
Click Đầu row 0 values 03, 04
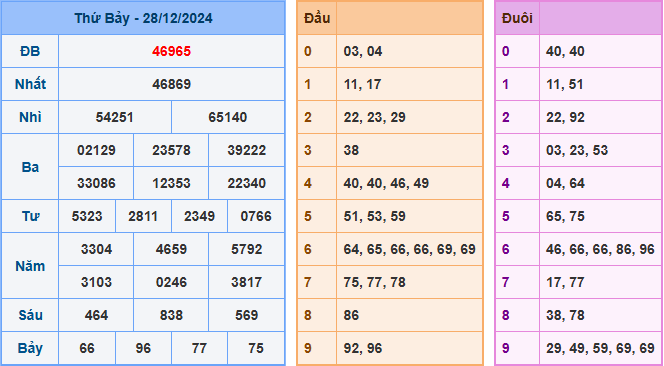(x=363, y=51)
